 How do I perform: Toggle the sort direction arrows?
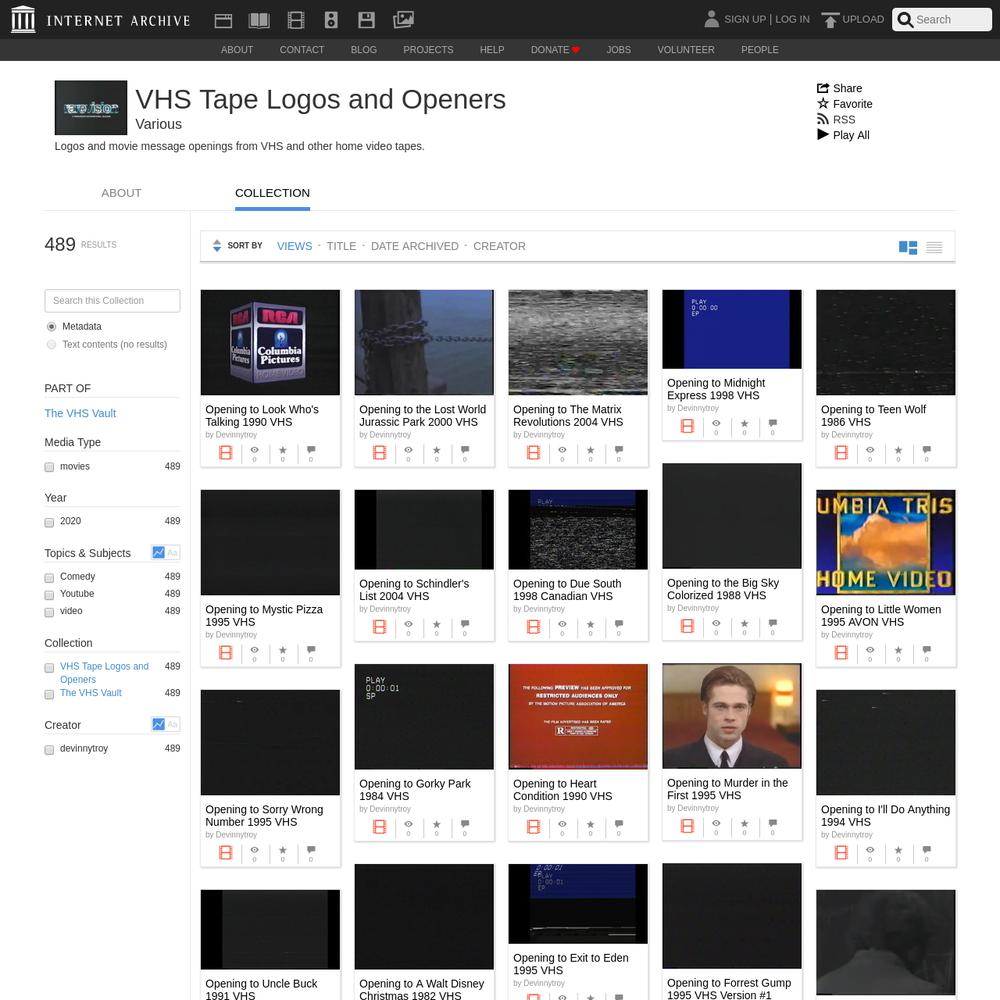[x=217, y=246]
